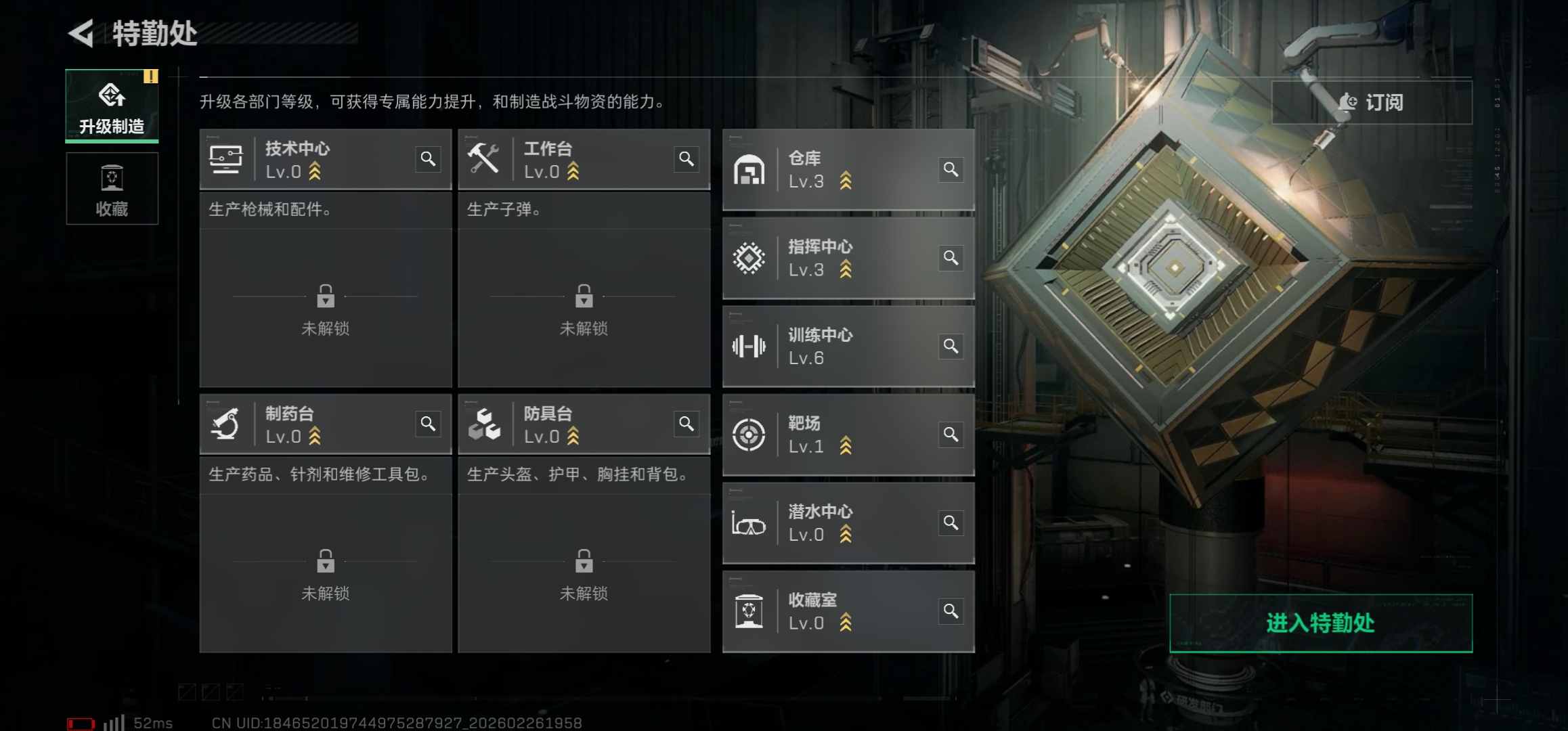The image size is (1568, 731).
Task: Select the 制药台 magnifier icon
Action: (x=428, y=424)
